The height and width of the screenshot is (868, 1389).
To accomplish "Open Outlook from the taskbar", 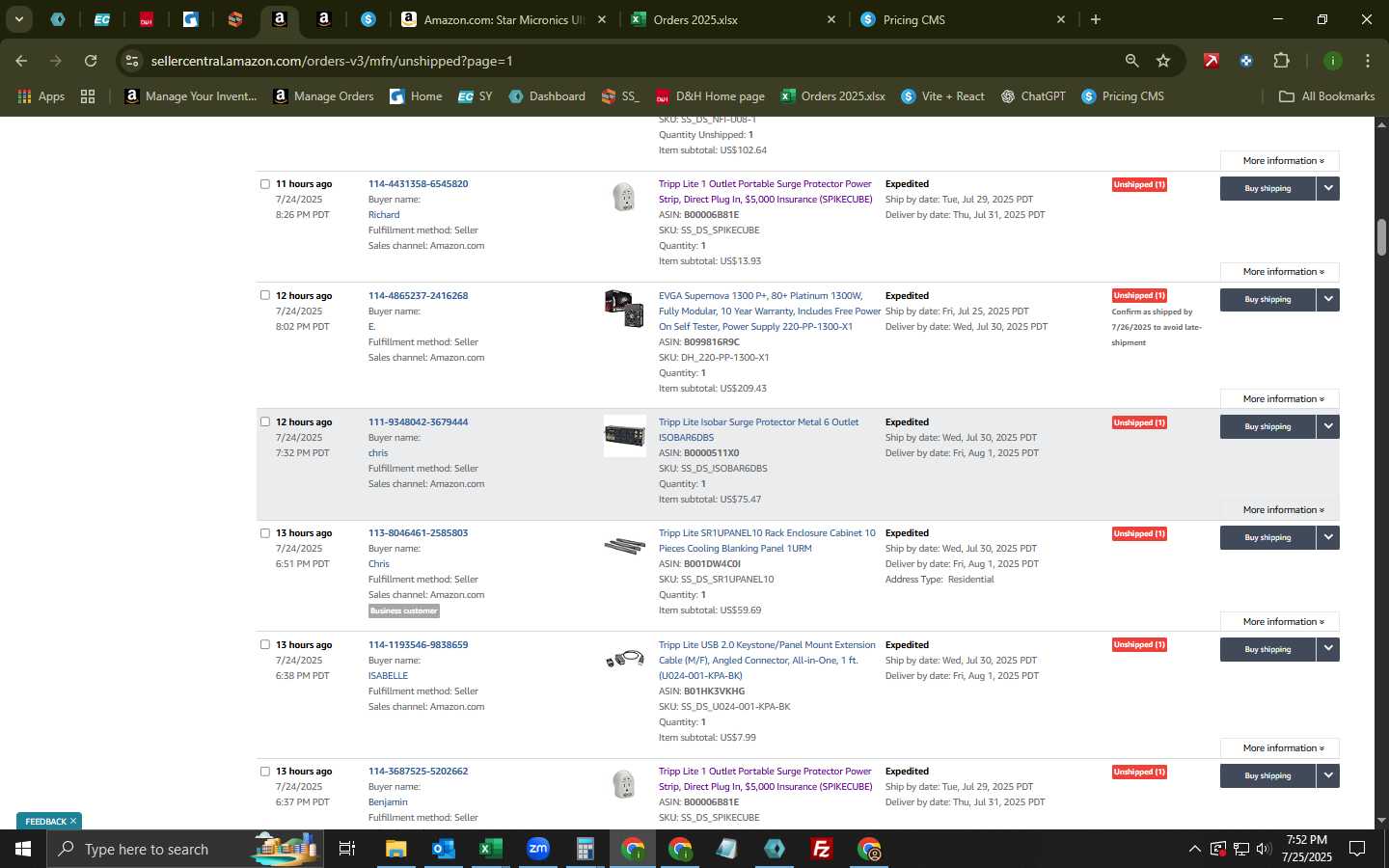I will click(443, 849).
